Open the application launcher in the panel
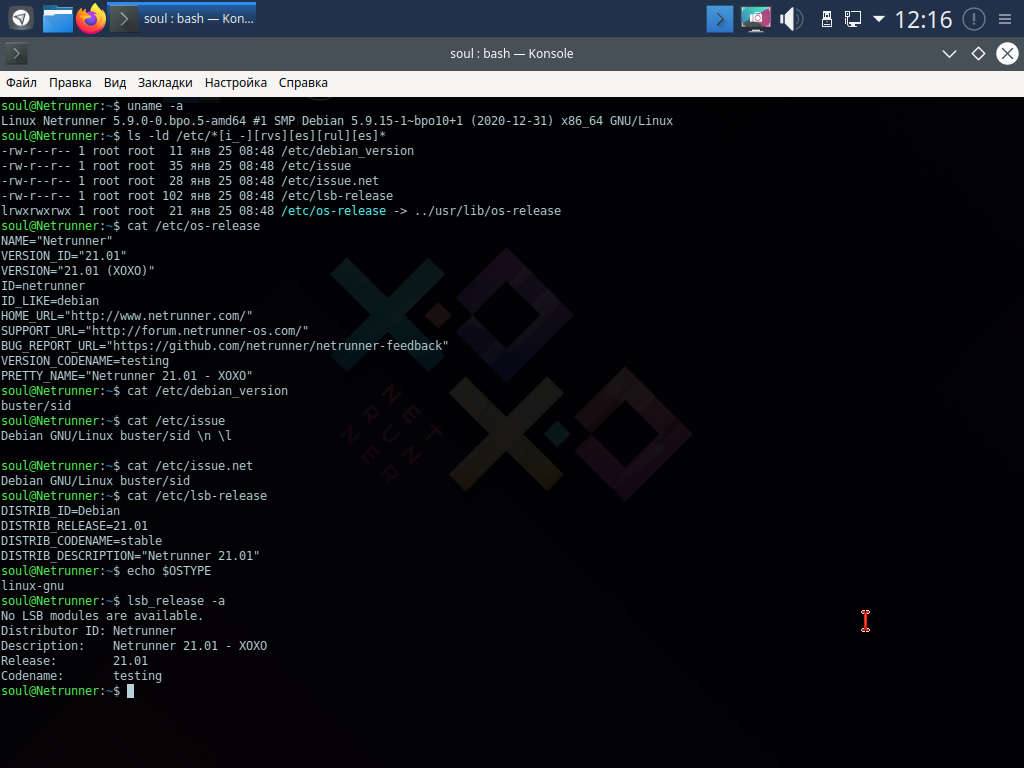1024x768 pixels. (21, 18)
